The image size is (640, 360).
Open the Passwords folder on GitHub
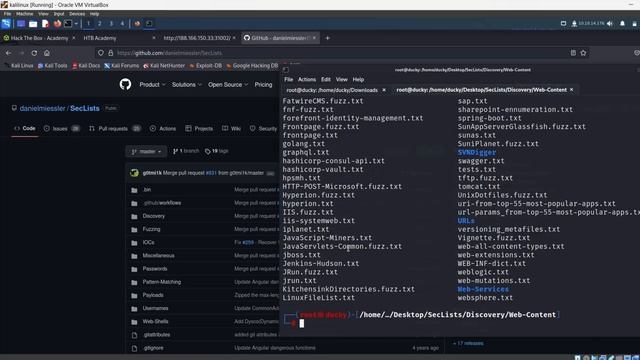click(155, 269)
